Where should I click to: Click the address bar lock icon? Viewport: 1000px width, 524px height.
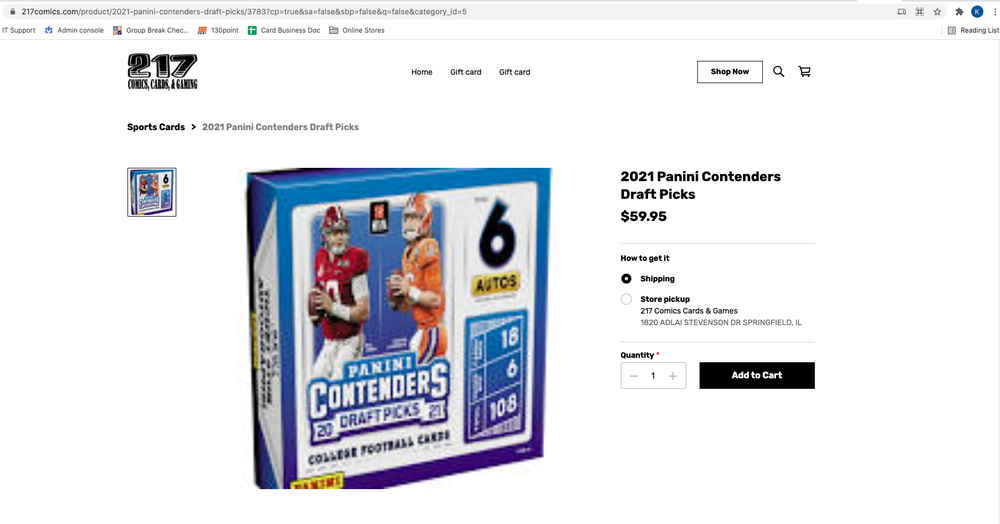coord(12,11)
